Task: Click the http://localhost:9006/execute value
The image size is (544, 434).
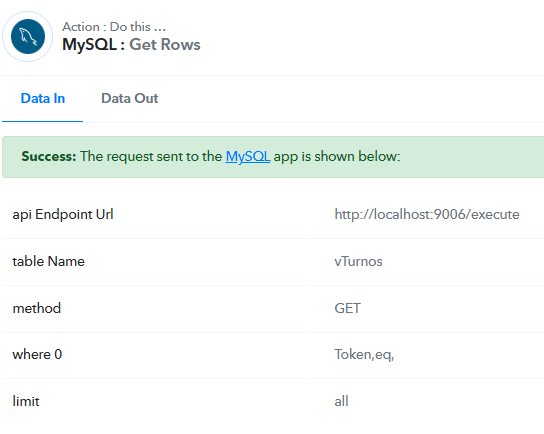Action: [x=427, y=214]
